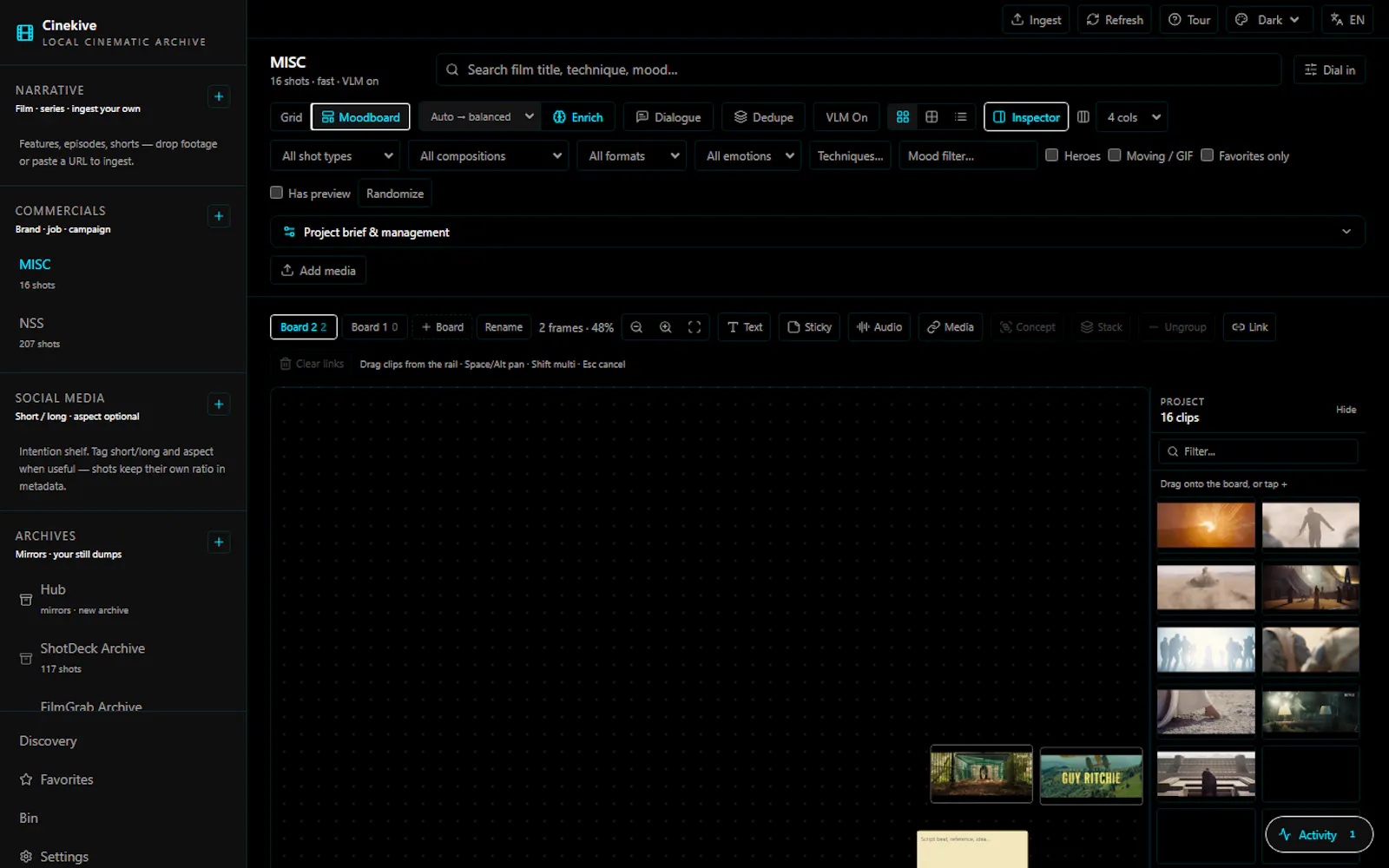1389x868 pixels.
Task: Enable Favorites only checkbox
Action: tap(1207, 155)
